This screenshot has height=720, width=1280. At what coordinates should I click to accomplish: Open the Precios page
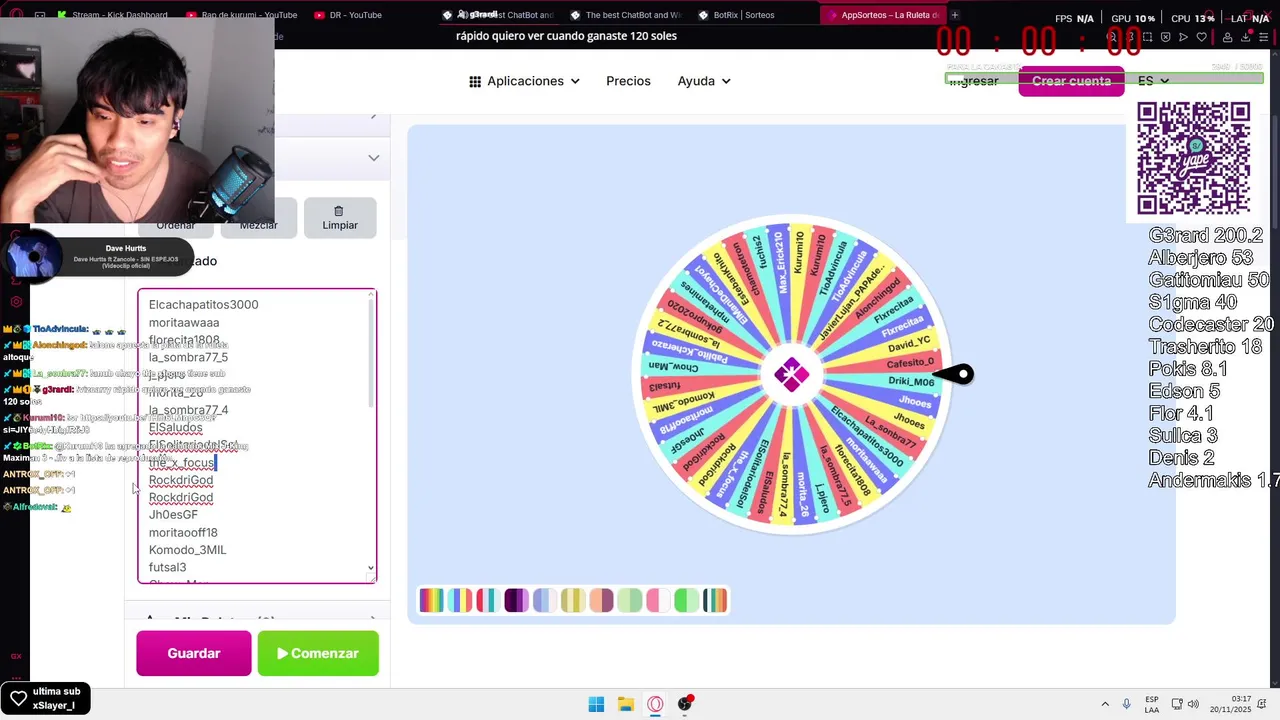(x=628, y=81)
